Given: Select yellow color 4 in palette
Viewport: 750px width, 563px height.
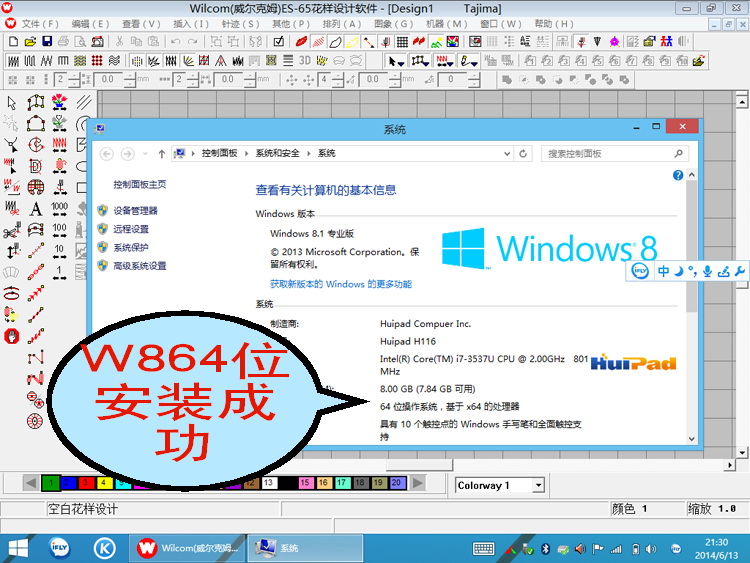Looking at the screenshot, I should [104, 483].
